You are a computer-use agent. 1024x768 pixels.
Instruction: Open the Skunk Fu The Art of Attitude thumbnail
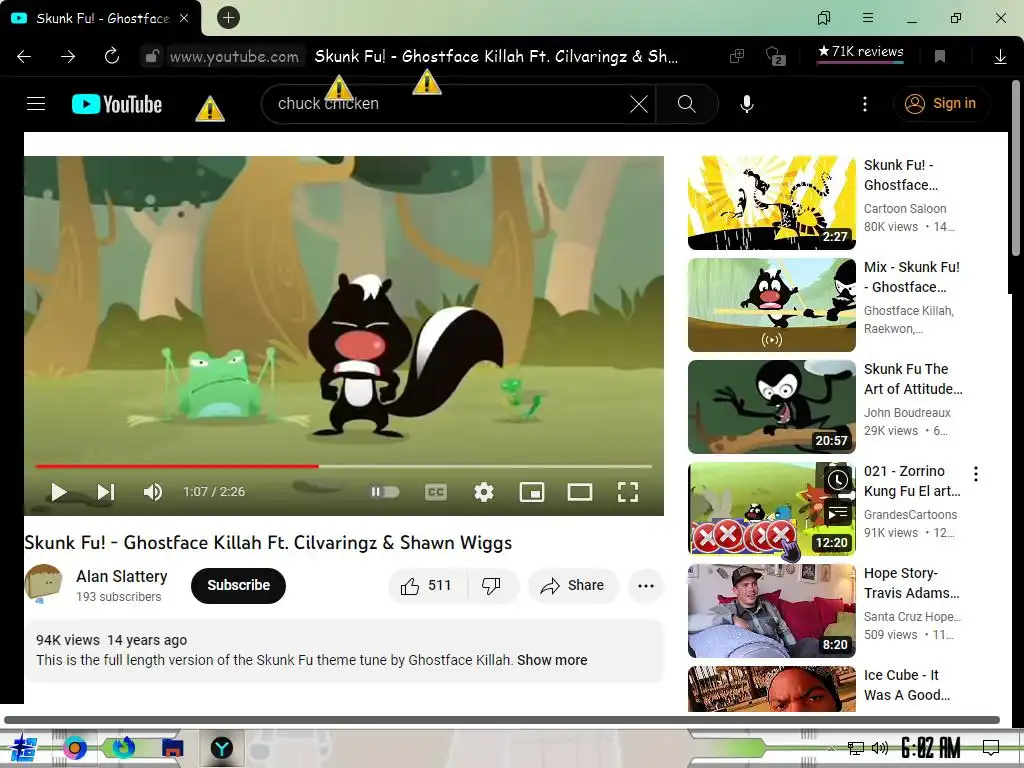(772, 406)
